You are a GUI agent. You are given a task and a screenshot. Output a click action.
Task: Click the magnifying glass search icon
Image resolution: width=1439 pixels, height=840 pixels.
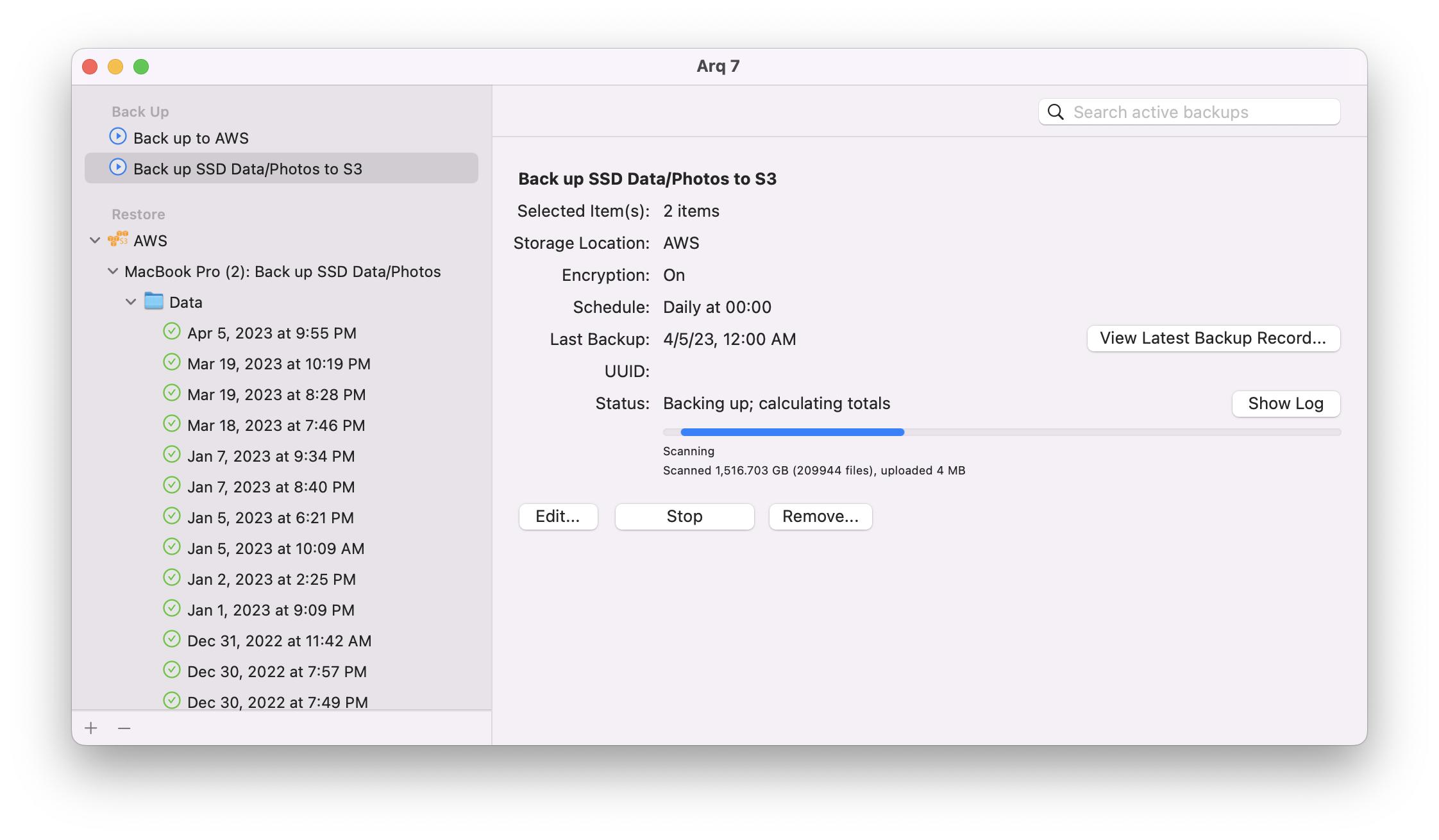click(x=1056, y=112)
